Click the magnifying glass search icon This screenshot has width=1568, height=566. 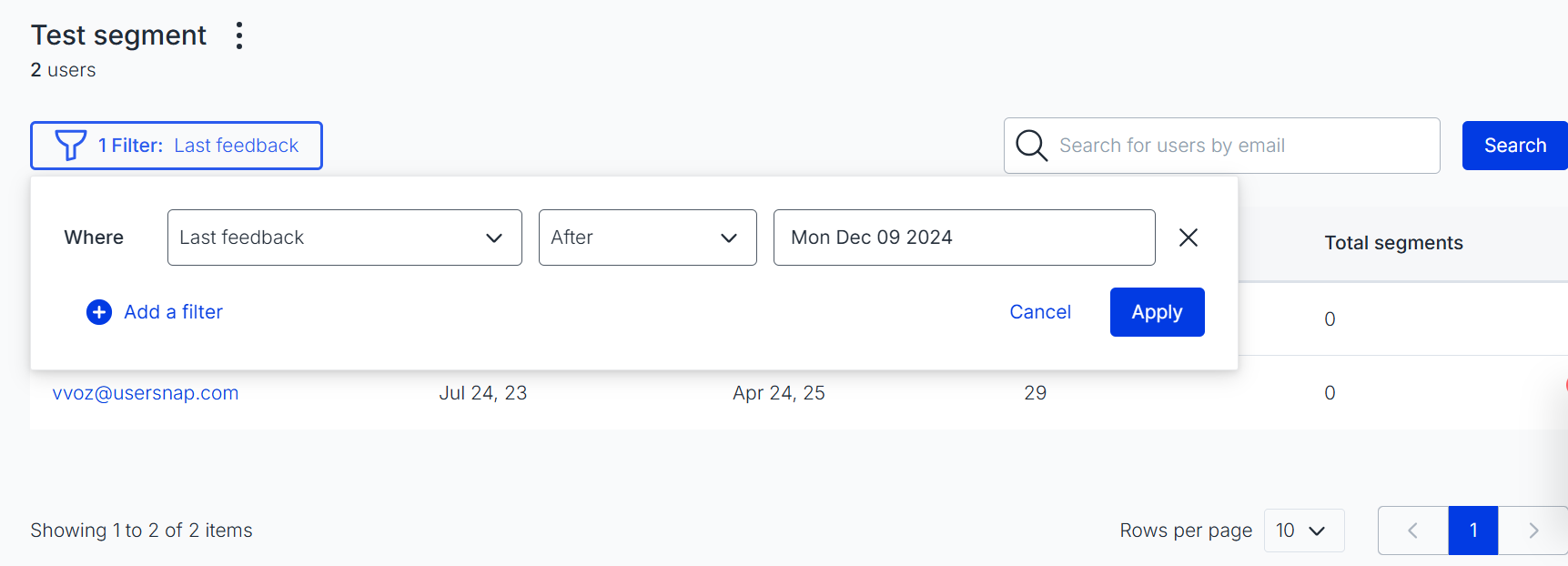[x=1031, y=146]
